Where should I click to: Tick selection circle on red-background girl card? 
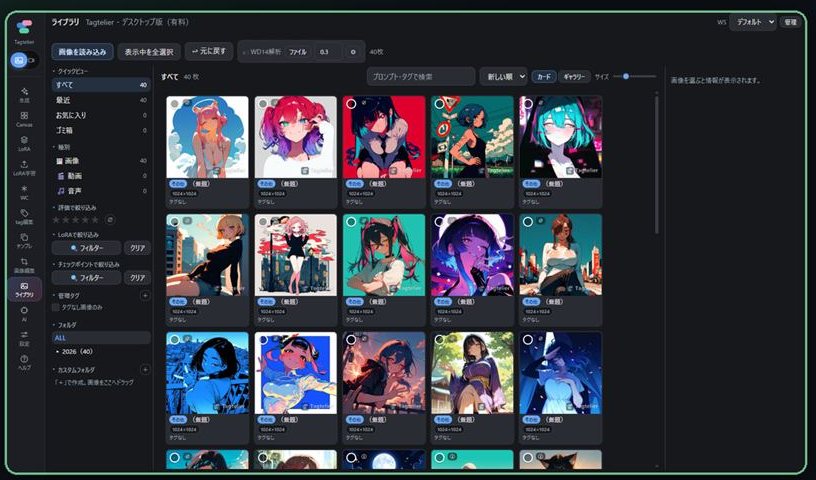point(351,104)
